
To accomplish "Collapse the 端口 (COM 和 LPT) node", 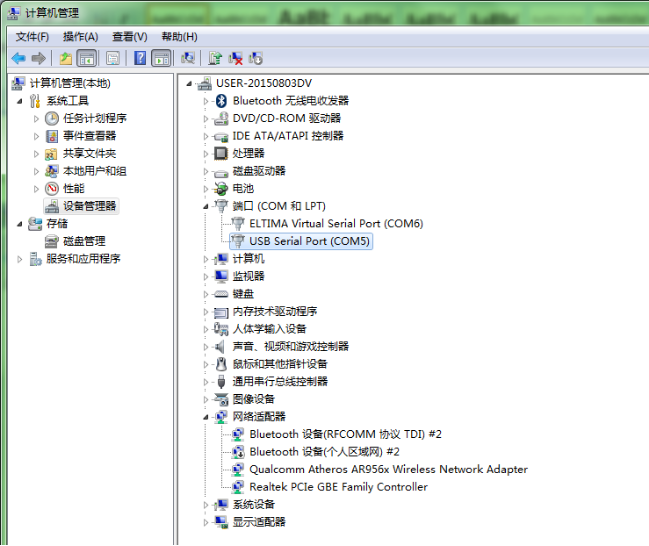I will coord(207,206).
